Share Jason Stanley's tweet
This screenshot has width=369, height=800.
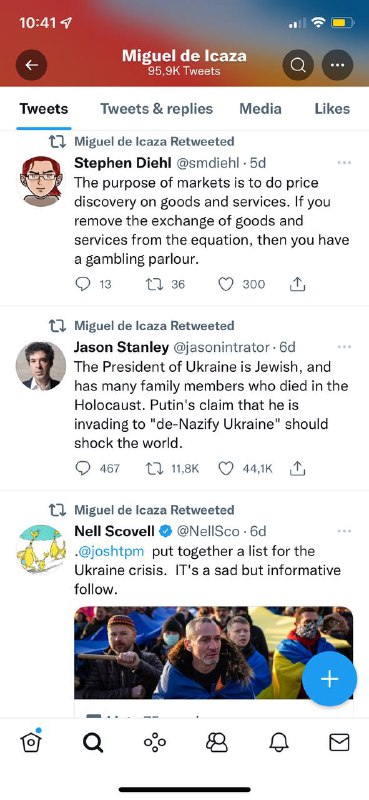(297, 468)
